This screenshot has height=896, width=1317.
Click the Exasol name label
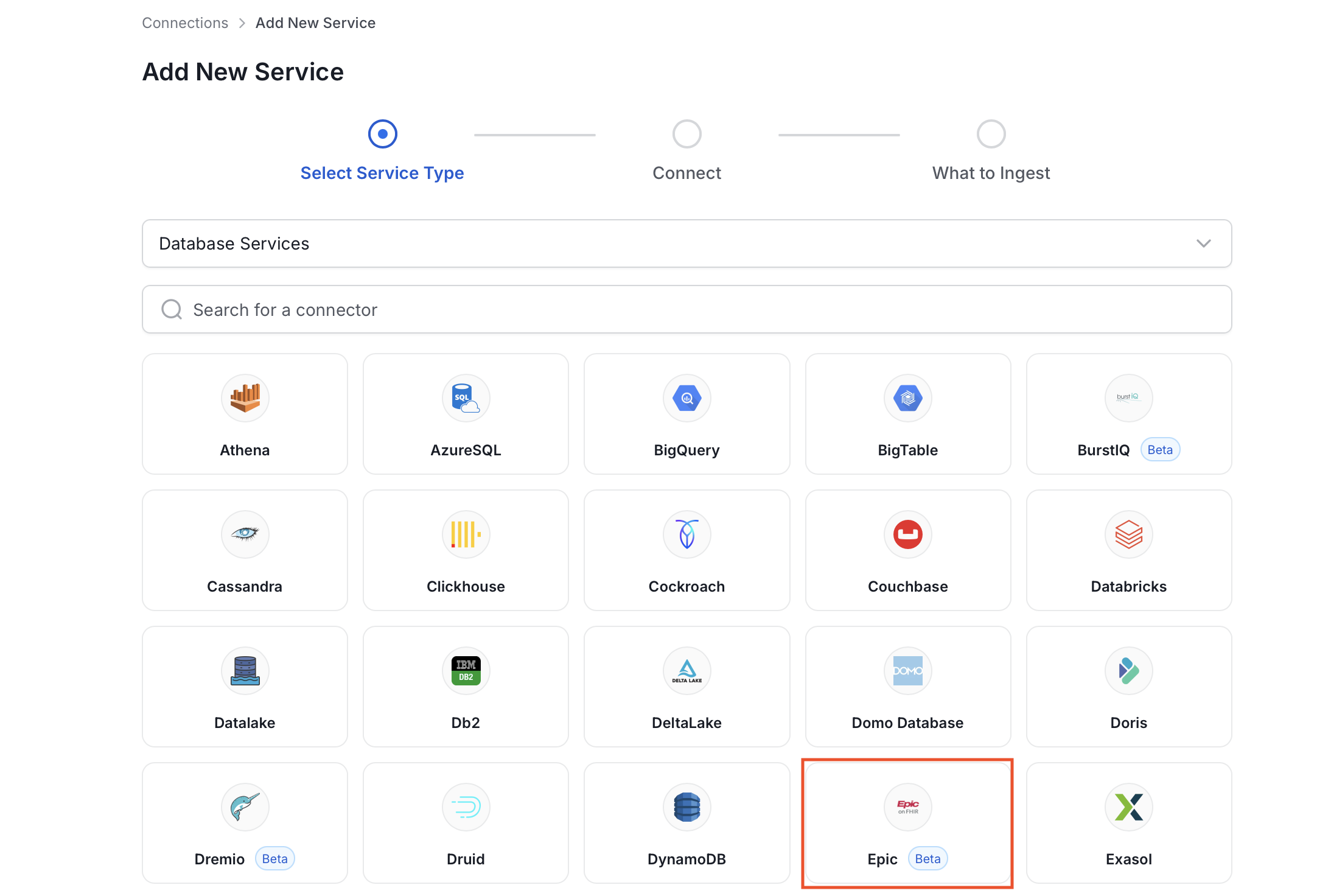1128,859
